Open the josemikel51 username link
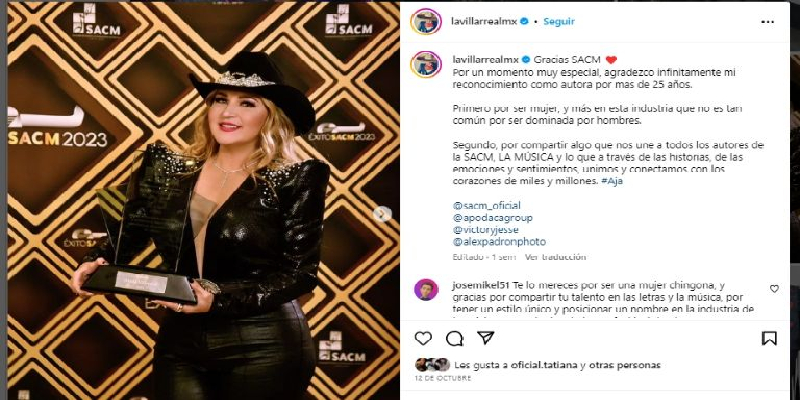This screenshot has height=400, width=800. tap(481, 284)
